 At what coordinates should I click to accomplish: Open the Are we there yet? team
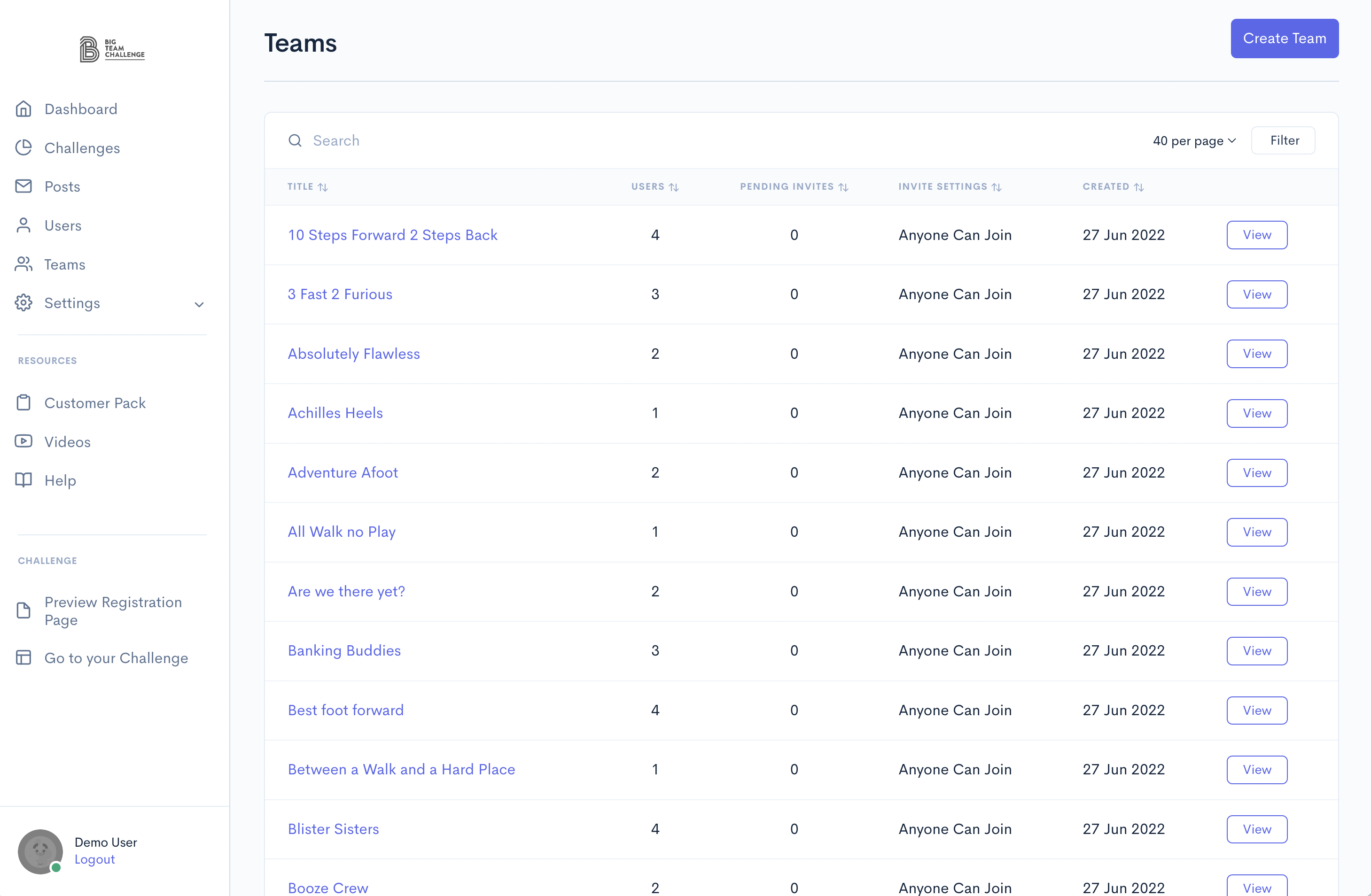pyautogui.click(x=346, y=591)
